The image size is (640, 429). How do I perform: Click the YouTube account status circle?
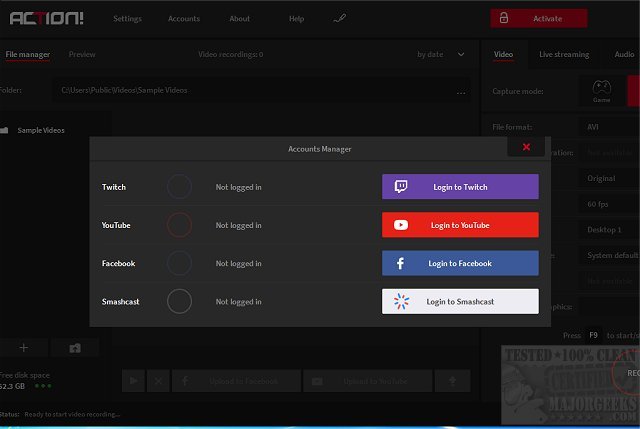[179, 225]
